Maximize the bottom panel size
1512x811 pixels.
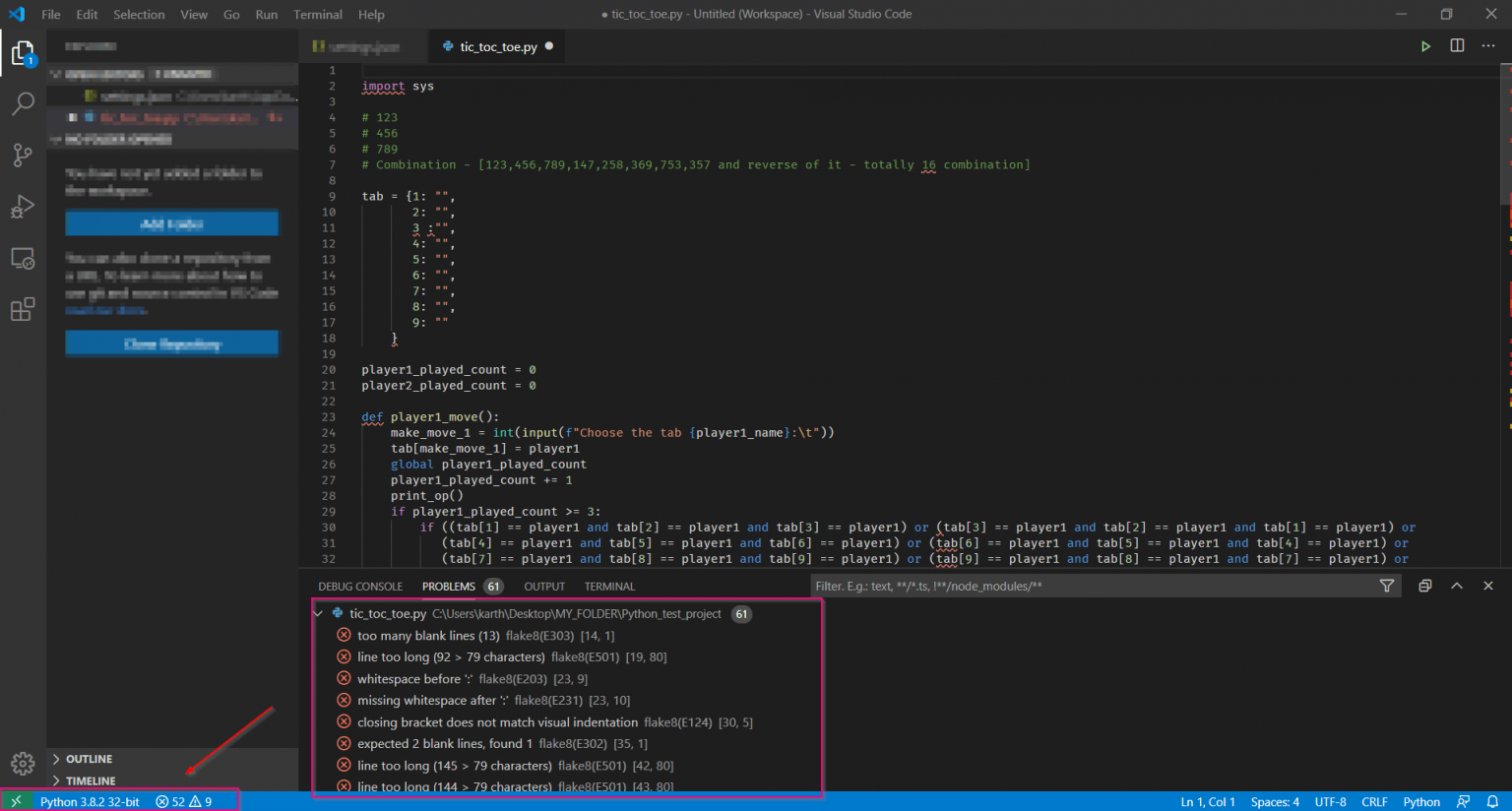pos(1457,587)
